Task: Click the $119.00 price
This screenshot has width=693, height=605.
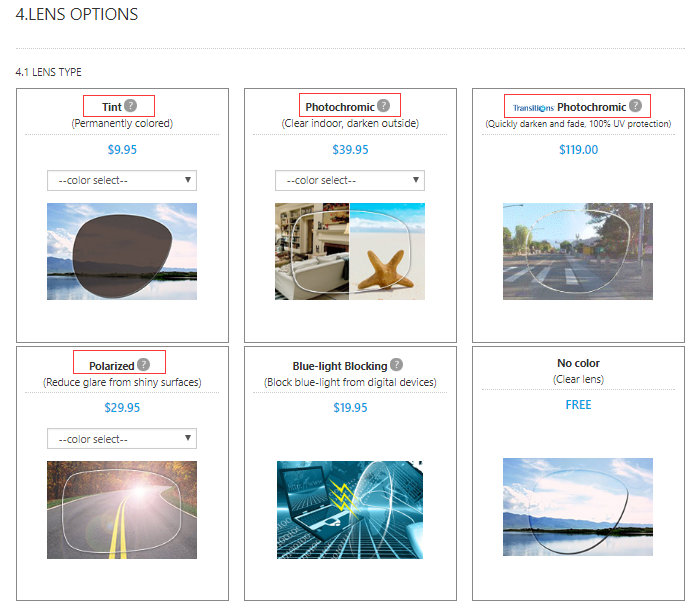Action: (579, 149)
